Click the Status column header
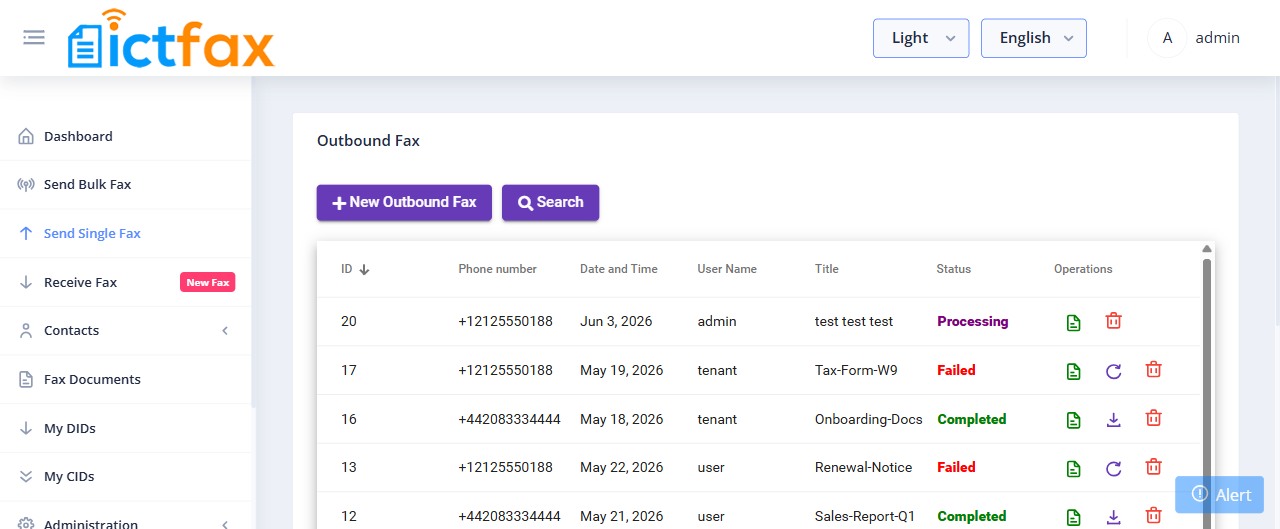This screenshot has width=1280, height=529. tap(954, 269)
